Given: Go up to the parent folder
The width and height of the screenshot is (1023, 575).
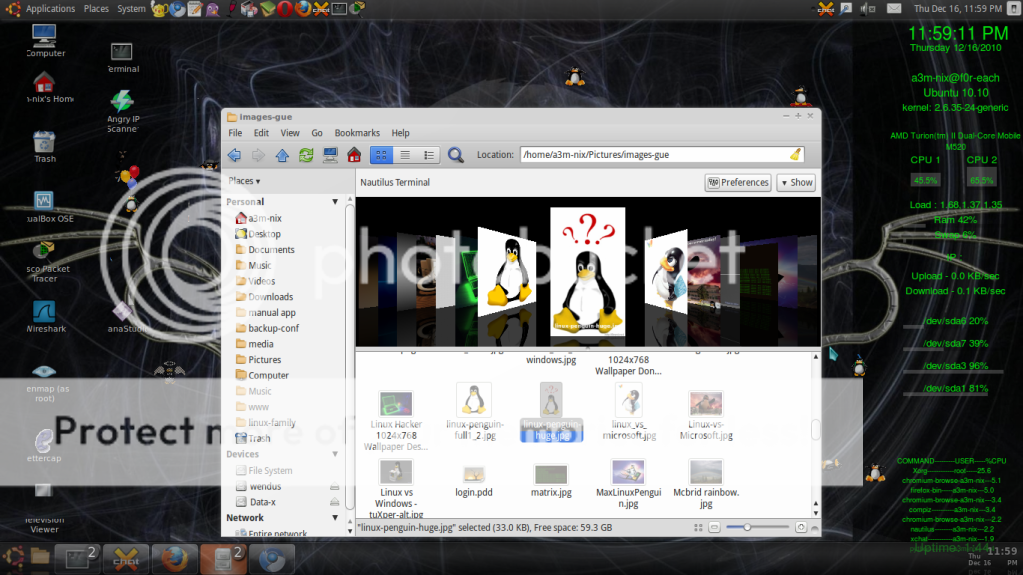Looking at the screenshot, I should pyautogui.click(x=282, y=155).
